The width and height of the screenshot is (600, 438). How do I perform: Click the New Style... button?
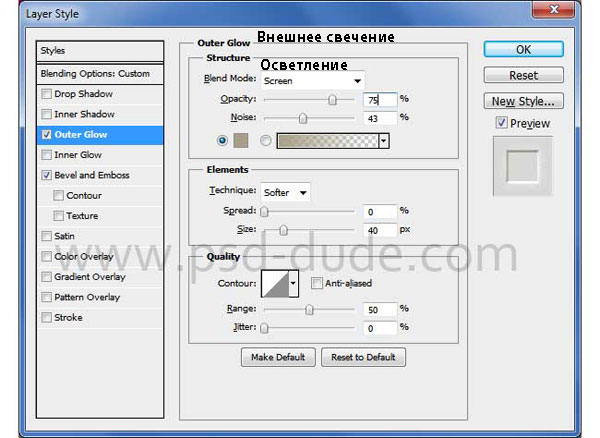click(x=523, y=101)
